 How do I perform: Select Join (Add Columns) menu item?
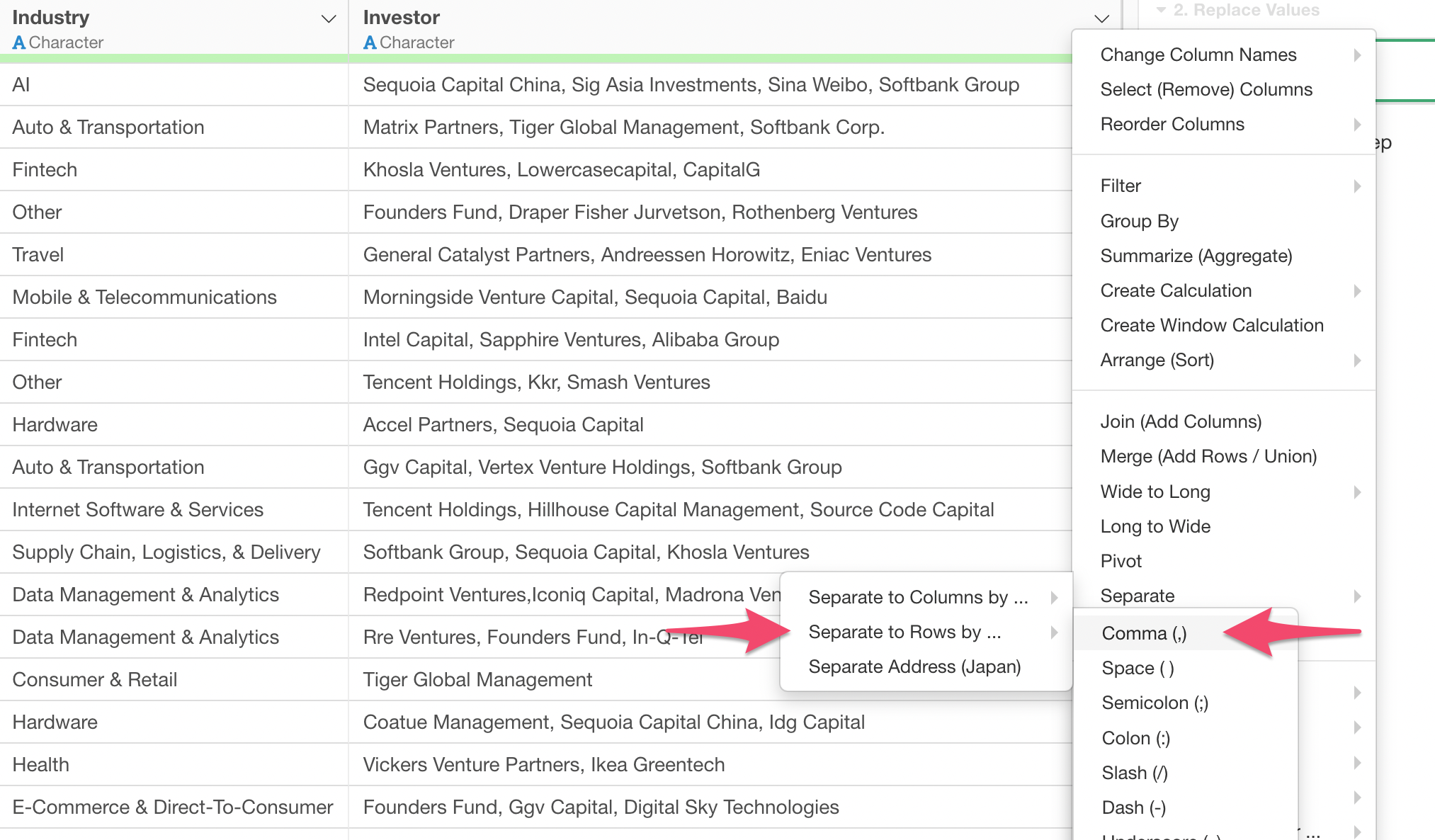[1181, 422]
